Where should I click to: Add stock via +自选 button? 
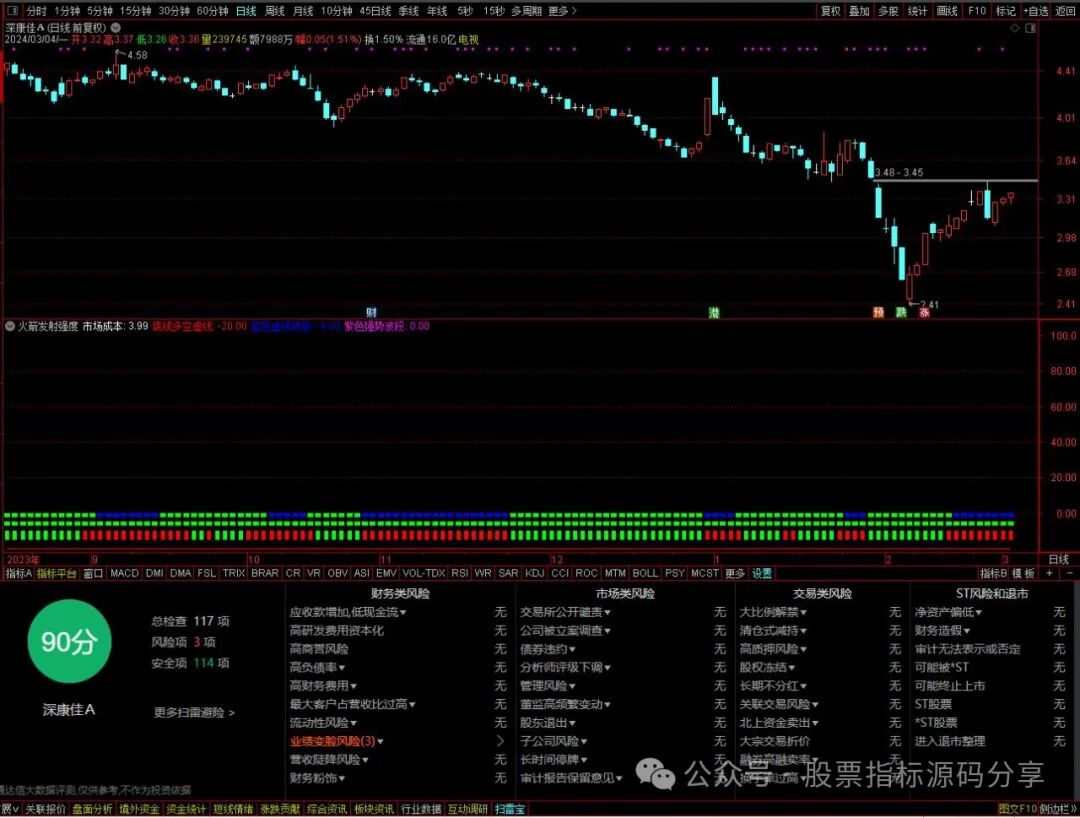1036,11
